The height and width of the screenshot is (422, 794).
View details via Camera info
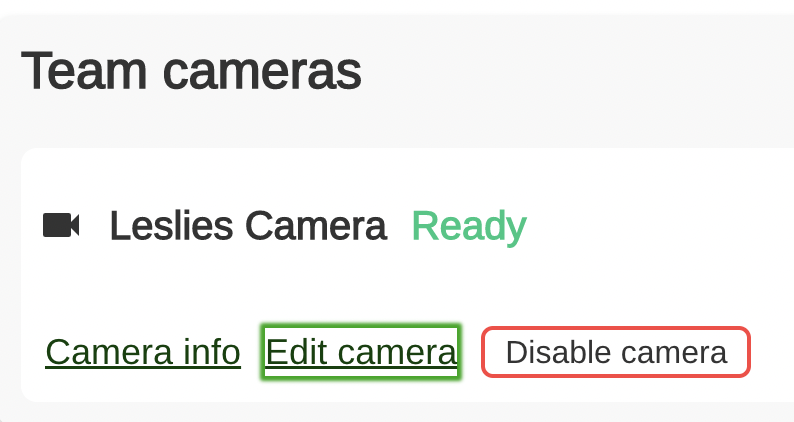(x=143, y=352)
